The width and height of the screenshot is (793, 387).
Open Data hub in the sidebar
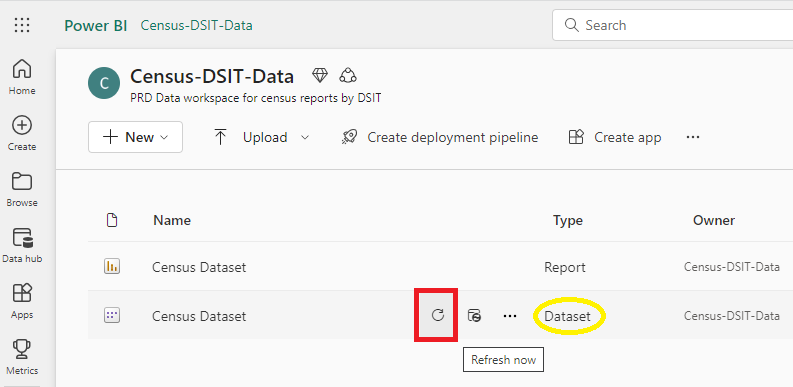(x=22, y=245)
